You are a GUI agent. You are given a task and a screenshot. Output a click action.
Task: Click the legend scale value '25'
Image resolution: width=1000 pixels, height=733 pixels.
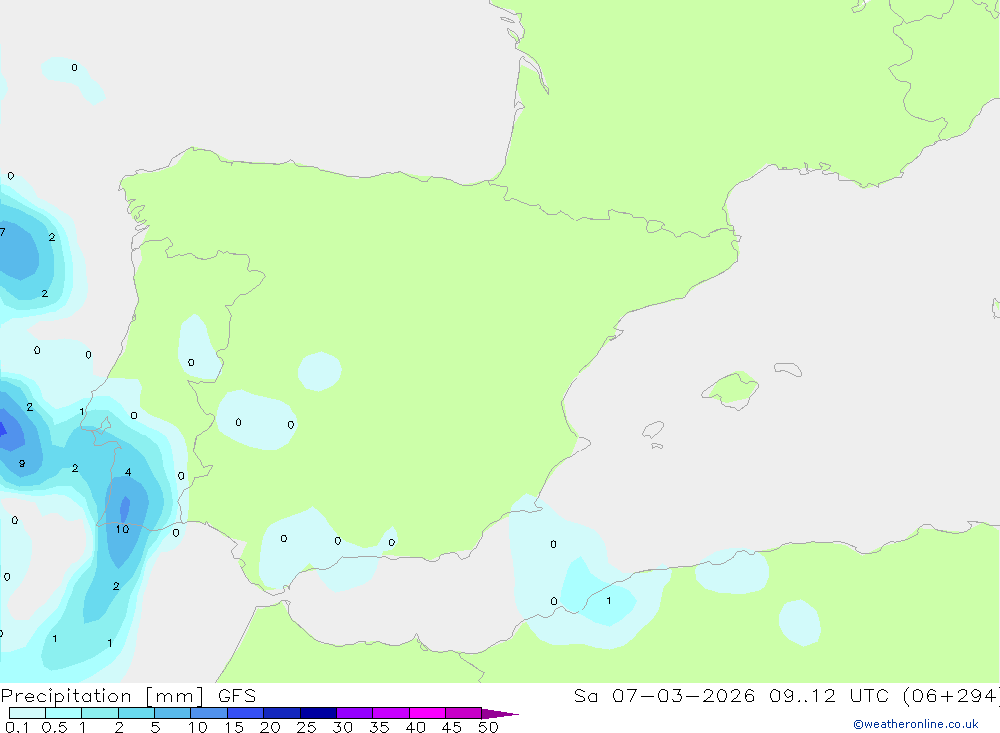click(x=306, y=727)
